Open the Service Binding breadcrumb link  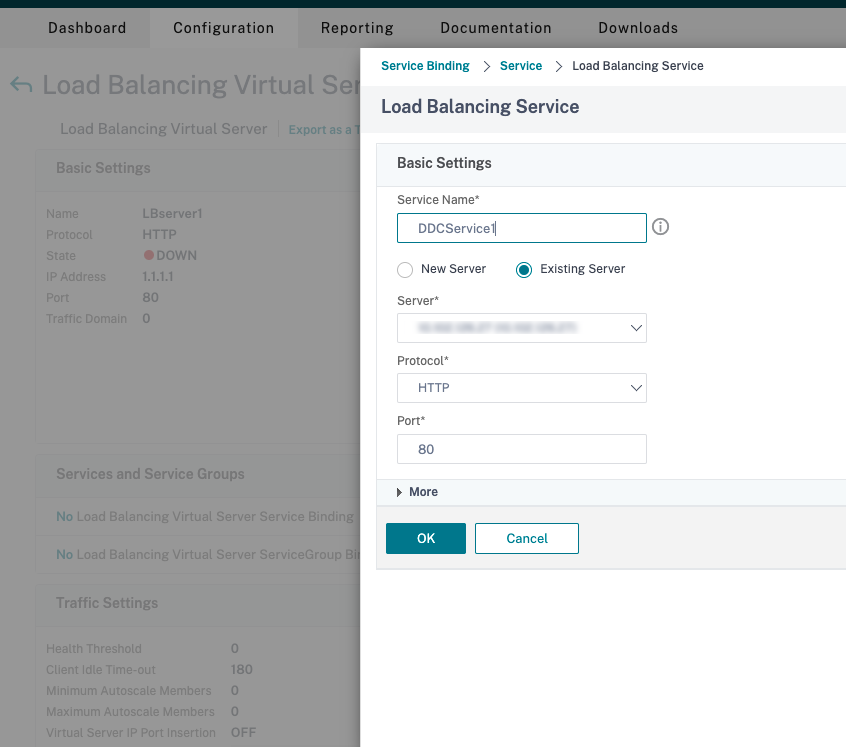click(424, 65)
